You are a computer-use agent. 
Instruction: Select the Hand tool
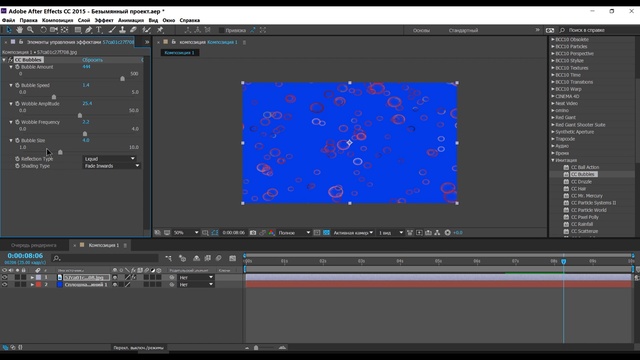coord(19,30)
